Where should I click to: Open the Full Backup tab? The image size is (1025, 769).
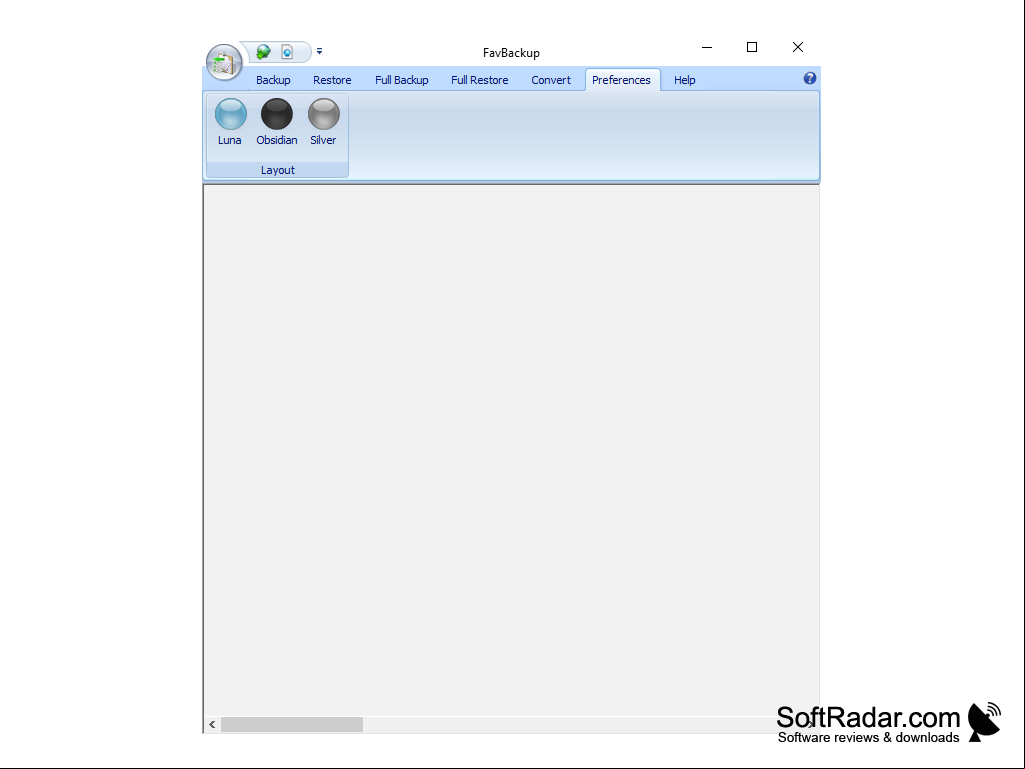pyautogui.click(x=401, y=80)
